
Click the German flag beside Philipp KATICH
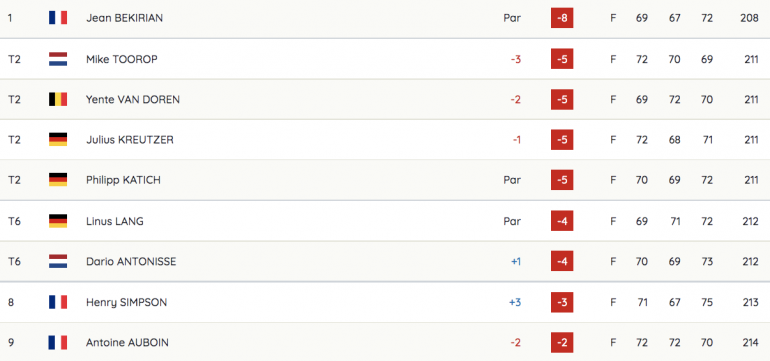coord(58,180)
